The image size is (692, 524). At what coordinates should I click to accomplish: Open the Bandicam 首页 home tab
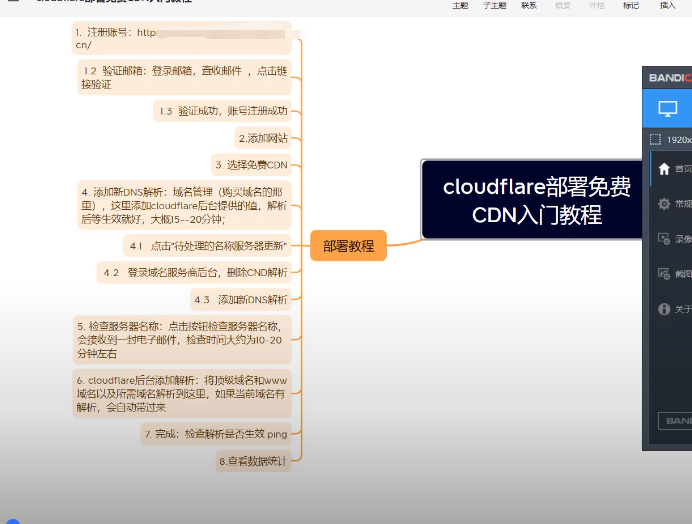tap(674, 169)
